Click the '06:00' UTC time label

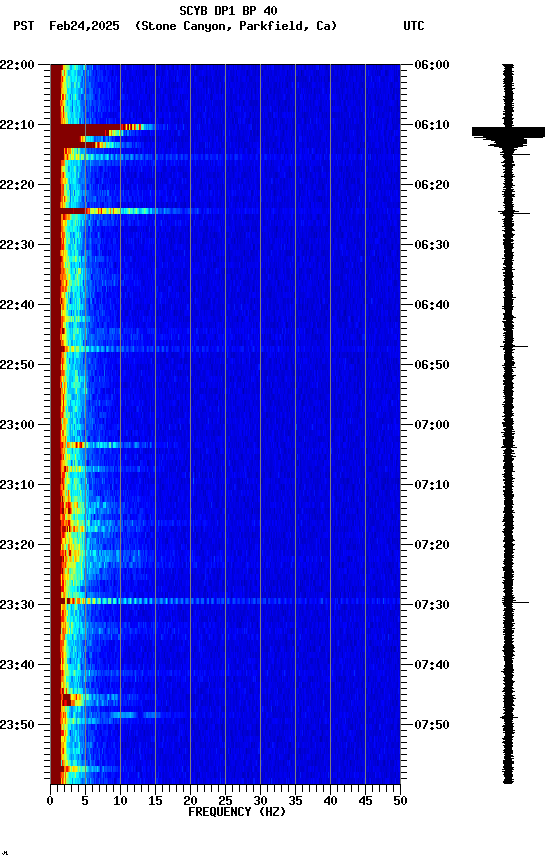click(x=432, y=65)
